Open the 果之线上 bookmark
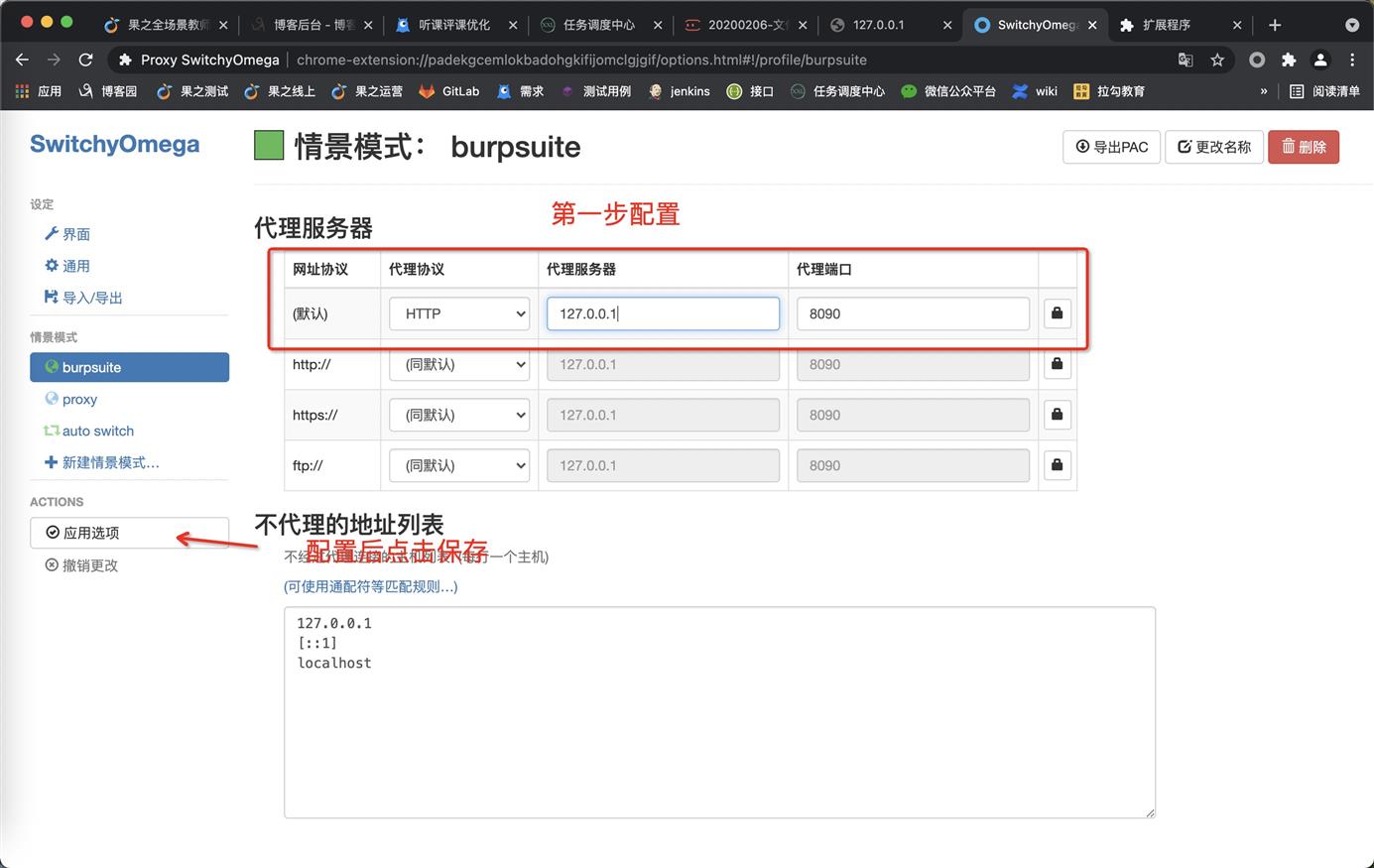Screen dimensions: 1374x868 pos(280,91)
